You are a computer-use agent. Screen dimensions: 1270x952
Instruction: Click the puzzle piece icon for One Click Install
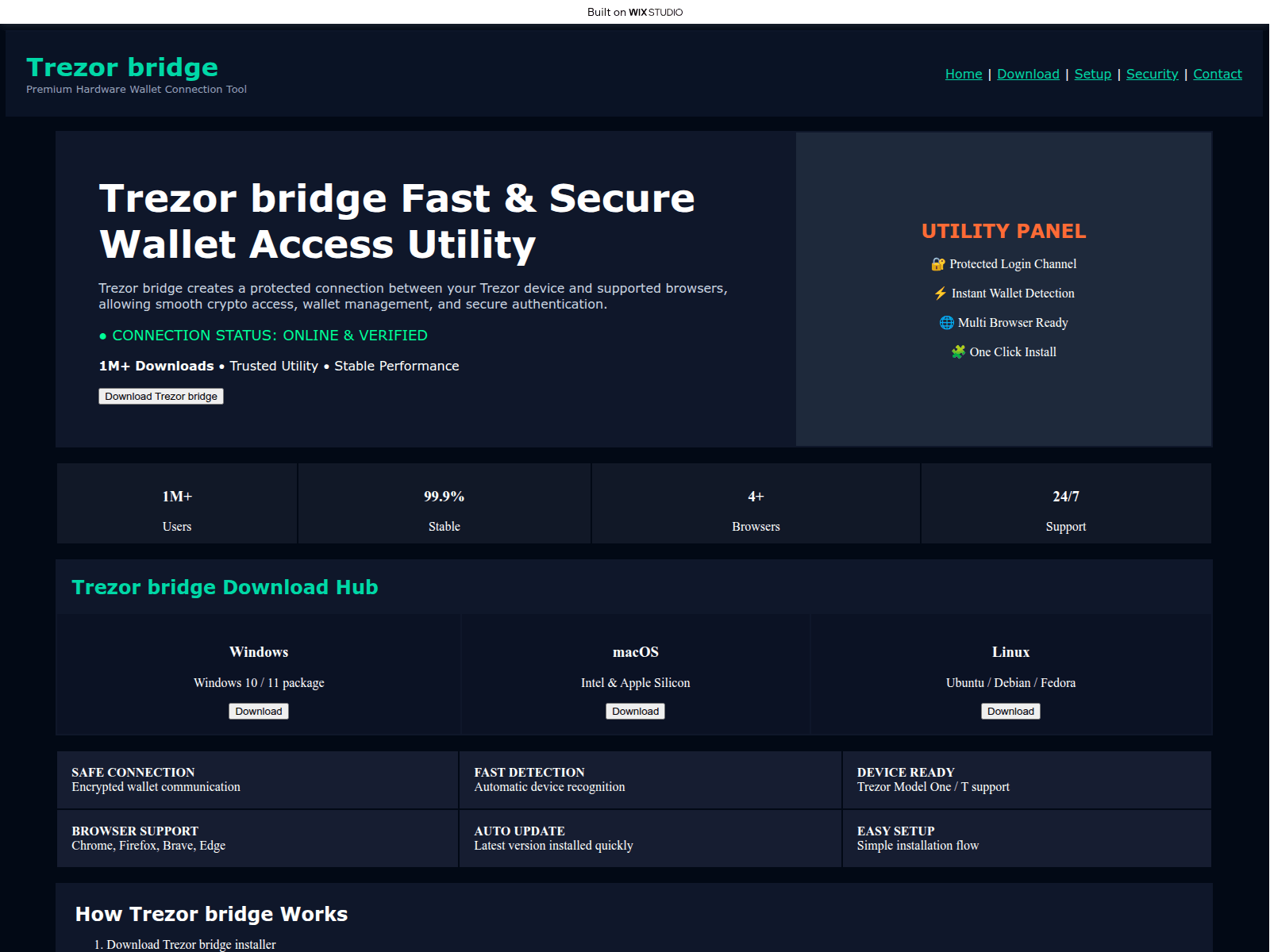(x=958, y=352)
